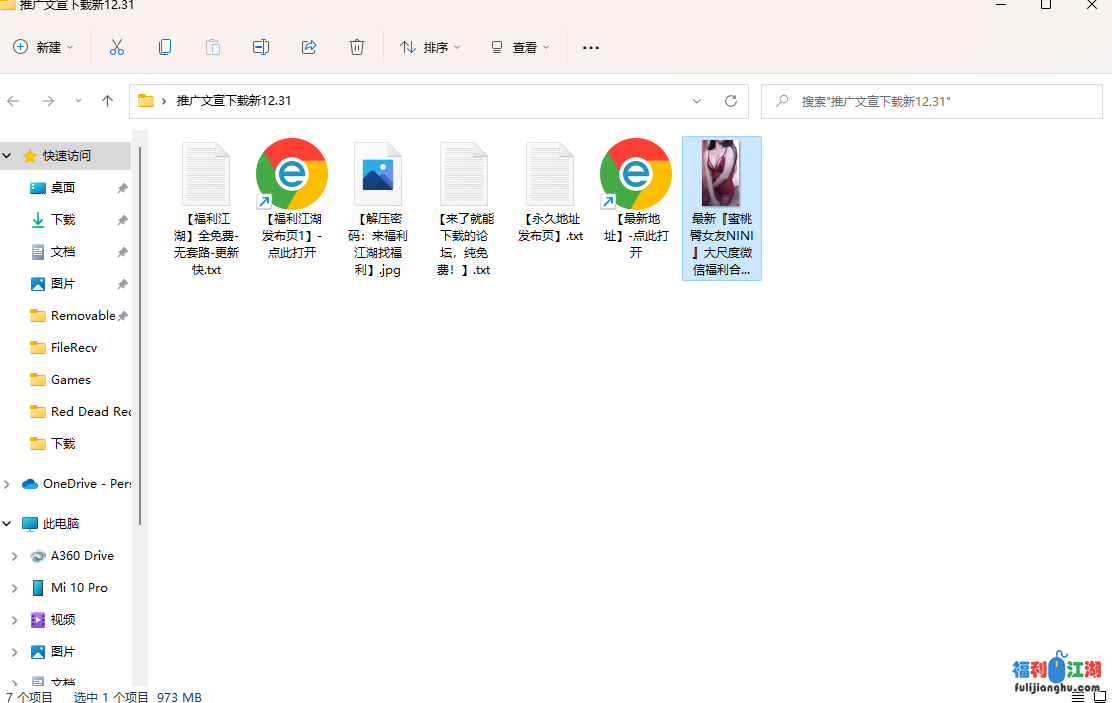Click the Copy icon in toolbar
Image resolution: width=1112 pixels, height=703 pixels.
click(x=165, y=47)
